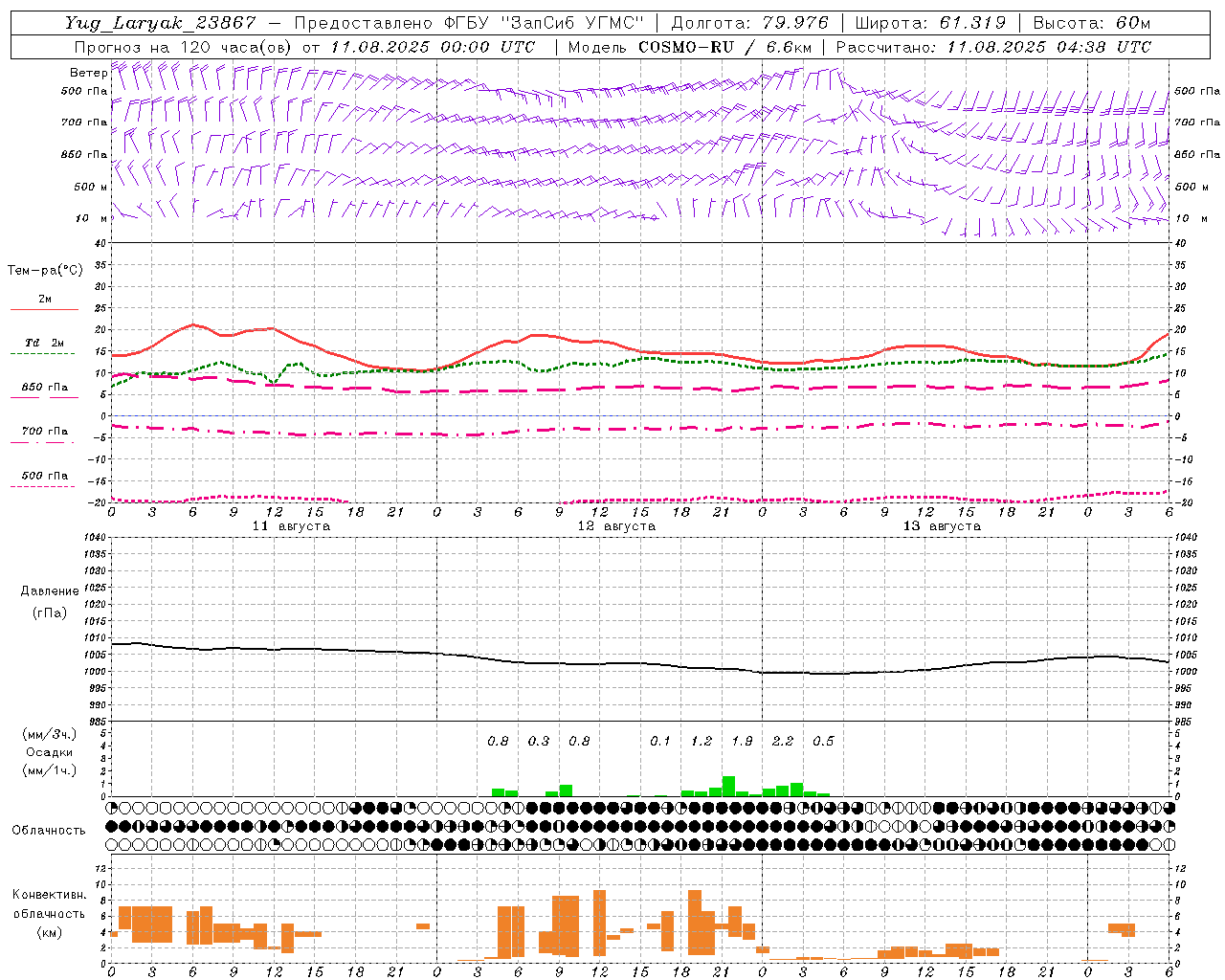Click the red line sample under the 2м legend
Viewport: 1225px width, 980px height.
[44, 309]
